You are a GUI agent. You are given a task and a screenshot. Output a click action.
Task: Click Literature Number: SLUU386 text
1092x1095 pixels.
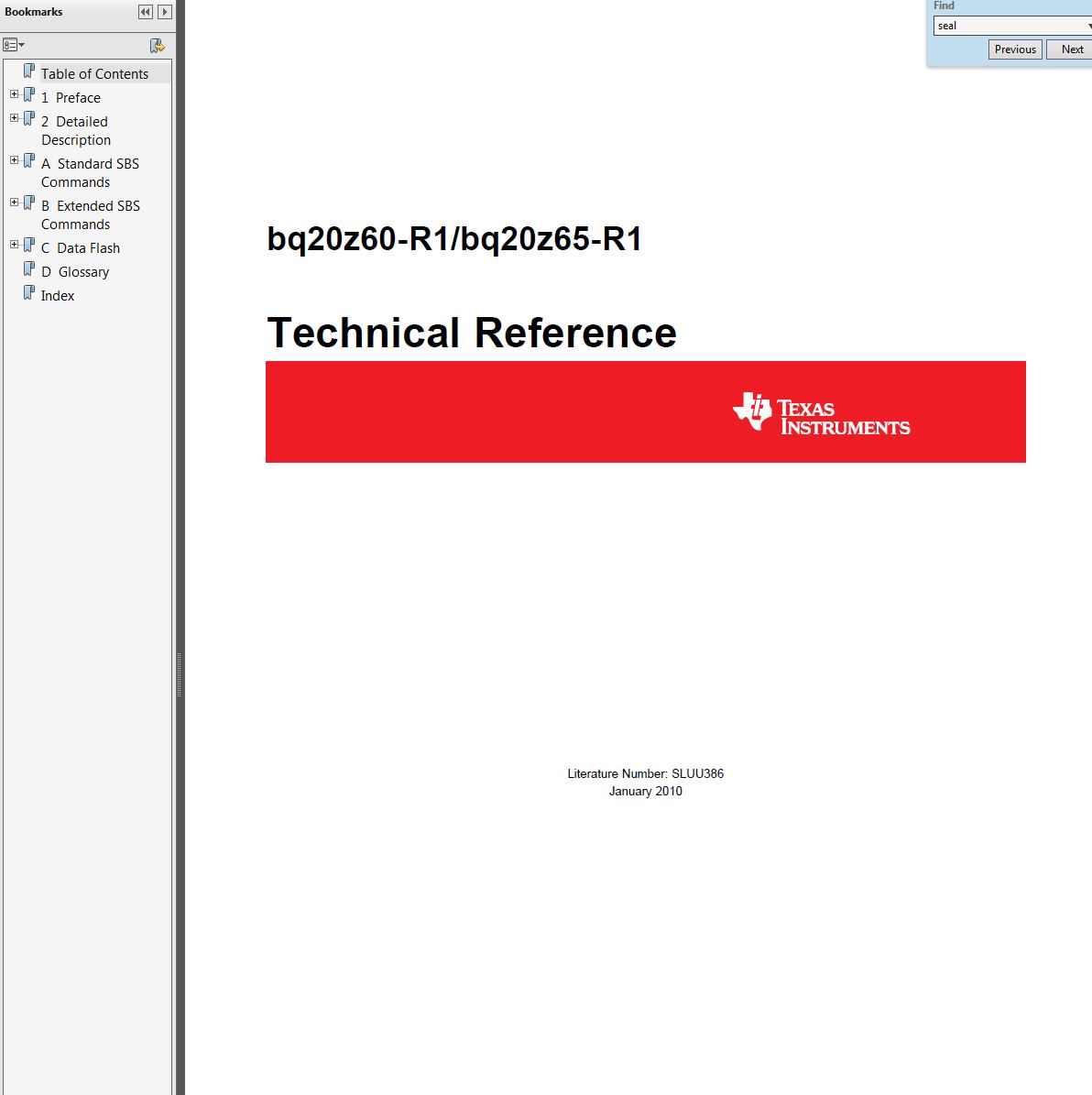tap(645, 773)
